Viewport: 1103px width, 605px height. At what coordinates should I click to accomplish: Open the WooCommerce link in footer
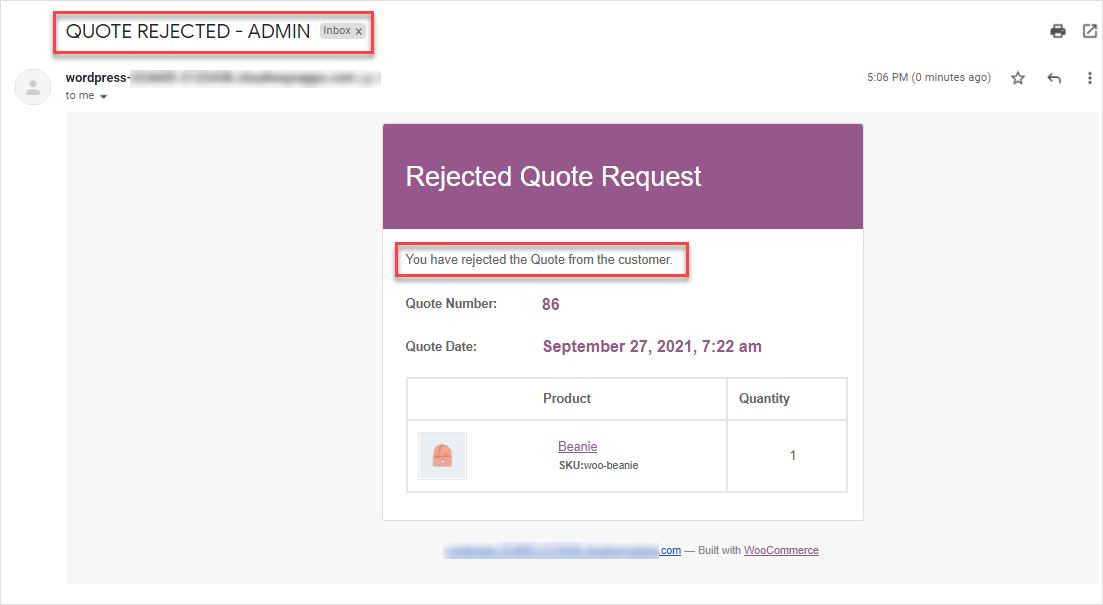[x=781, y=550]
